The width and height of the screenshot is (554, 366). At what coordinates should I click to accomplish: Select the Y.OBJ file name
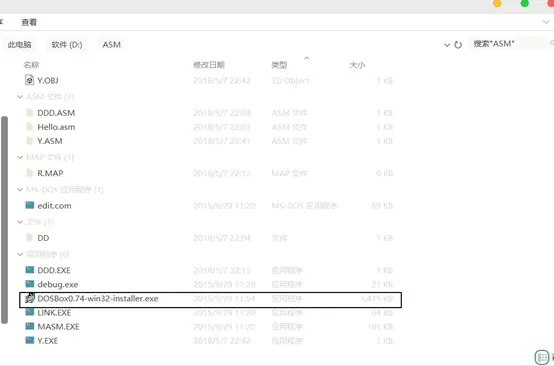click(48, 81)
